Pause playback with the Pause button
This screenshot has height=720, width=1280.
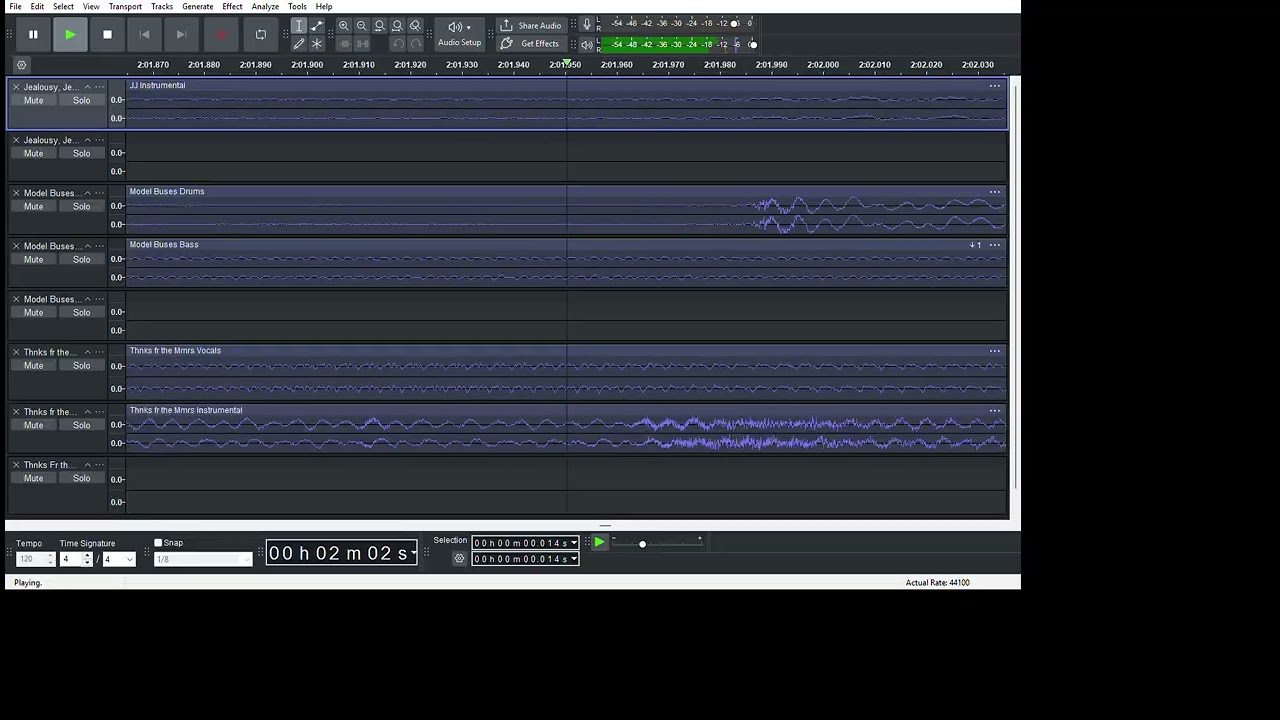(x=33, y=35)
